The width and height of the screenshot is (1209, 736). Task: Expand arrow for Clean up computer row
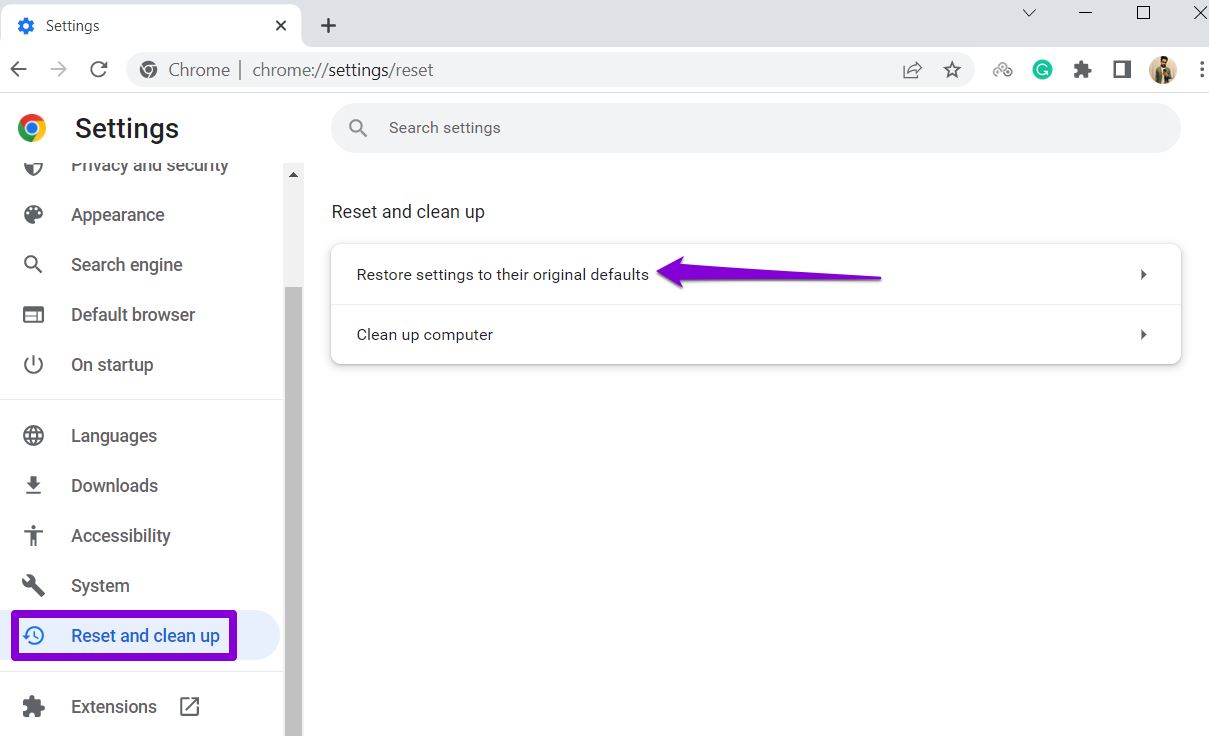[x=1144, y=334]
